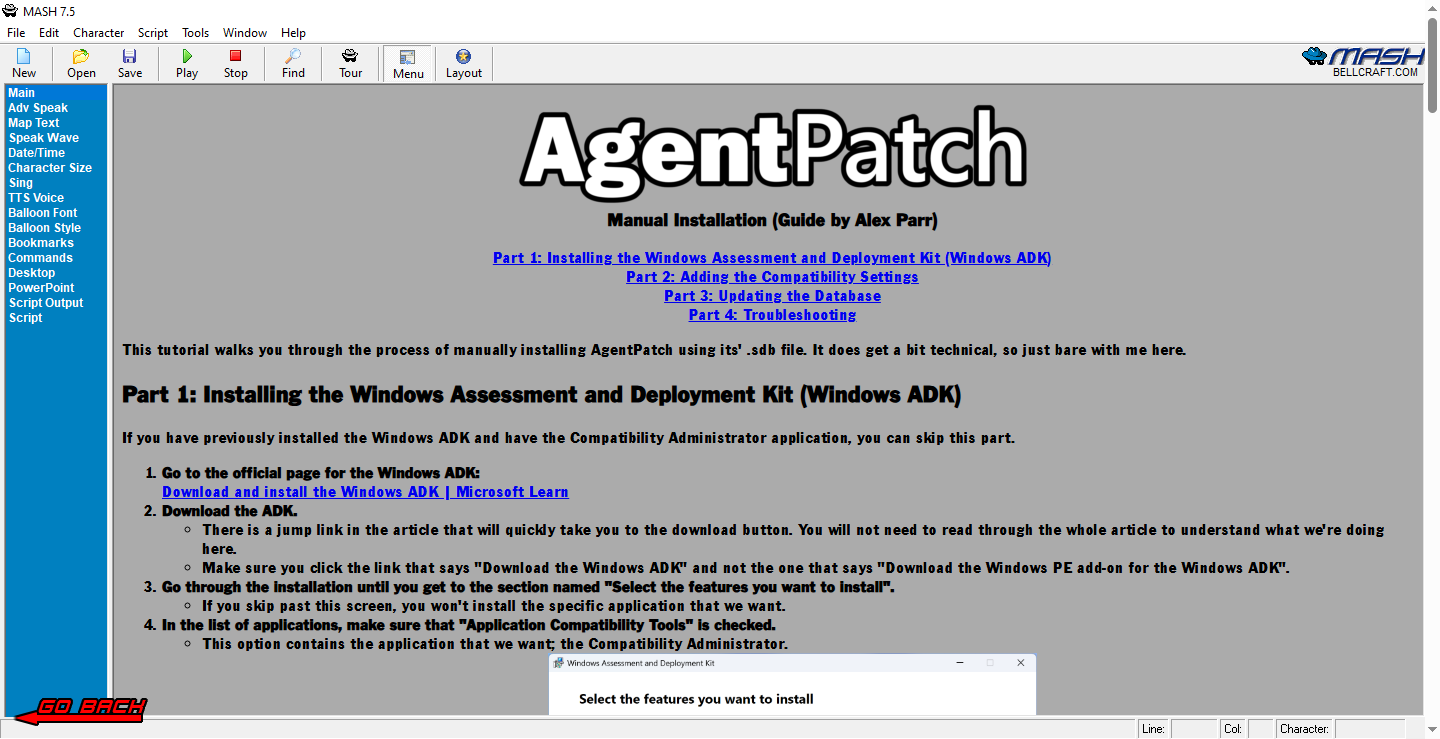Click the New script toolbar icon

pos(24,63)
